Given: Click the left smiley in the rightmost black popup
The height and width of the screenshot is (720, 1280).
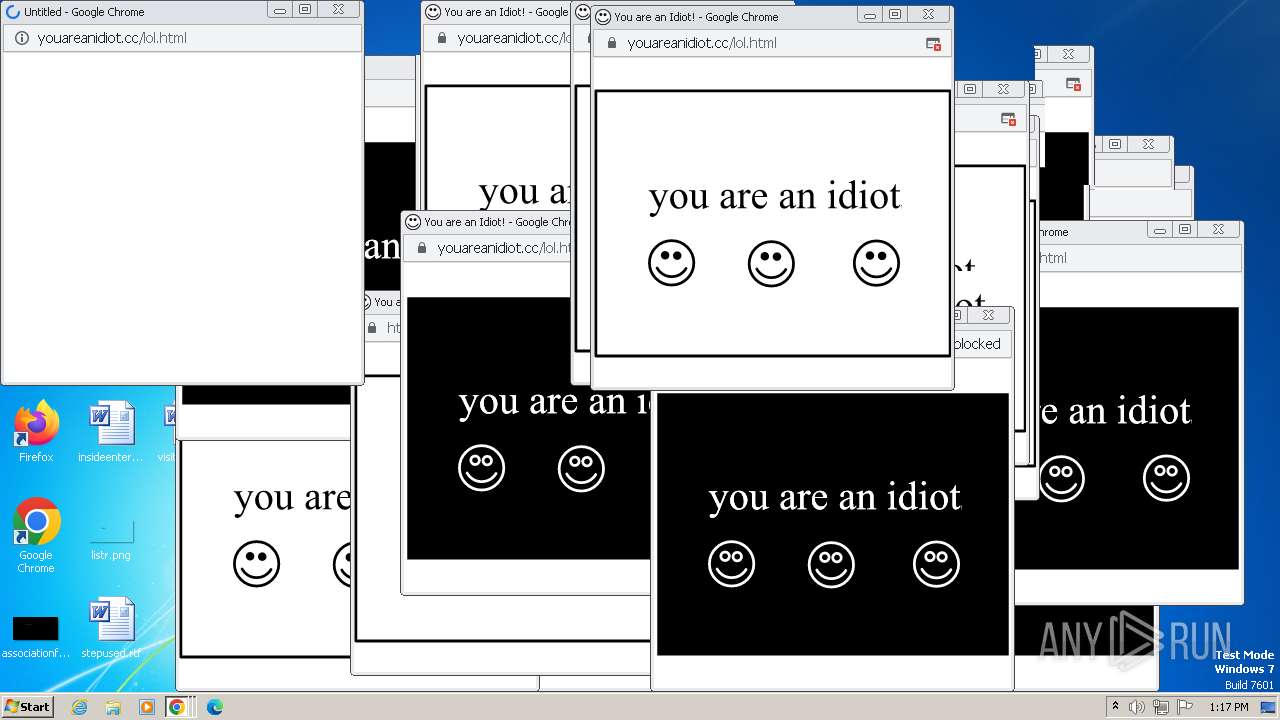Looking at the screenshot, I should 1061,478.
